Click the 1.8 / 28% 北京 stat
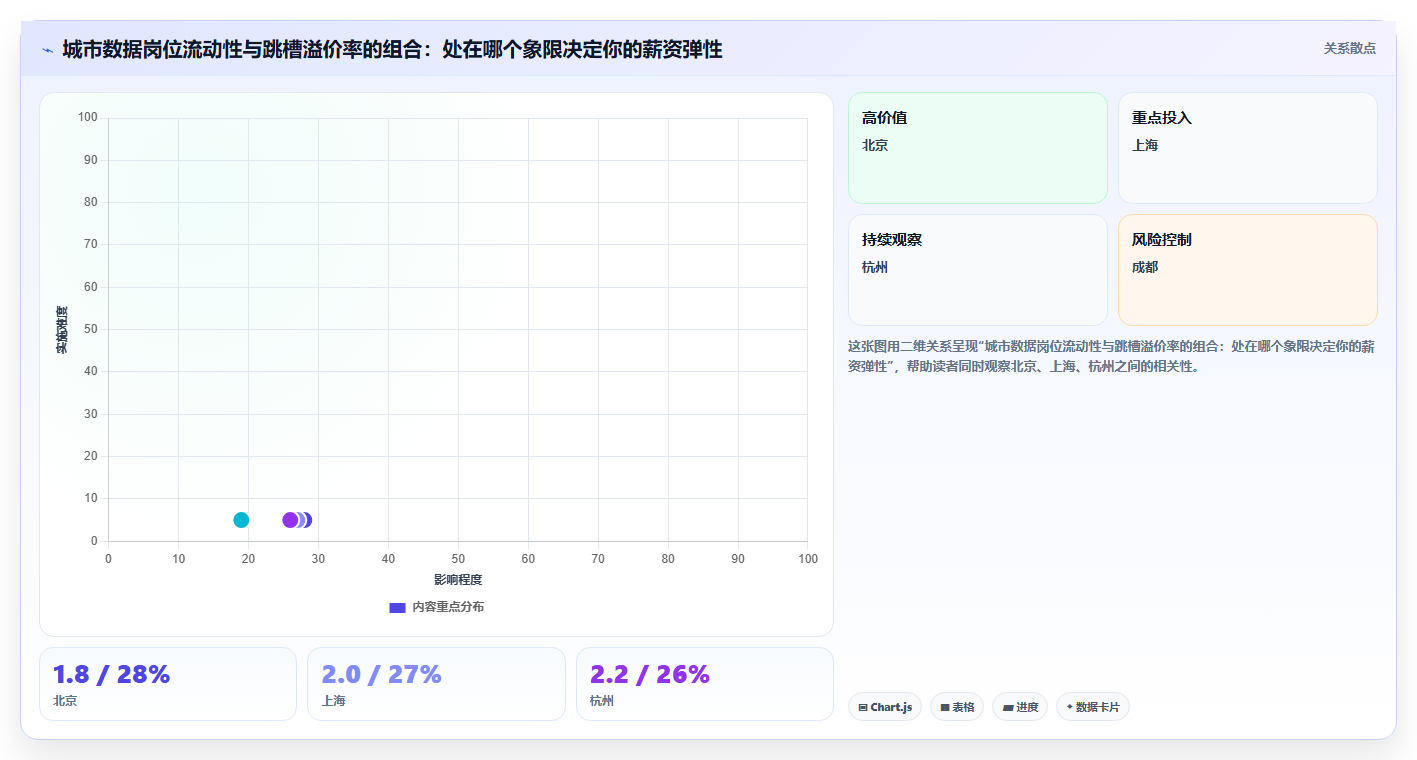This screenshot has height=760, width=1417. [168, 684]
